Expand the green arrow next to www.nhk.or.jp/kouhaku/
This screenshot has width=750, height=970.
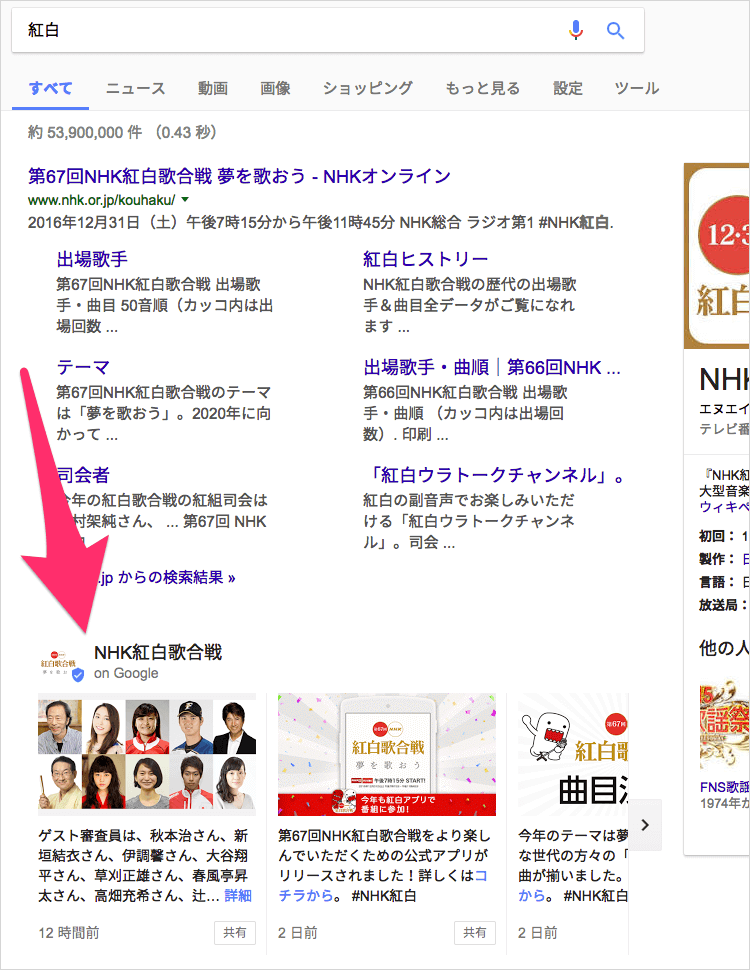click(x=185, y=200)
